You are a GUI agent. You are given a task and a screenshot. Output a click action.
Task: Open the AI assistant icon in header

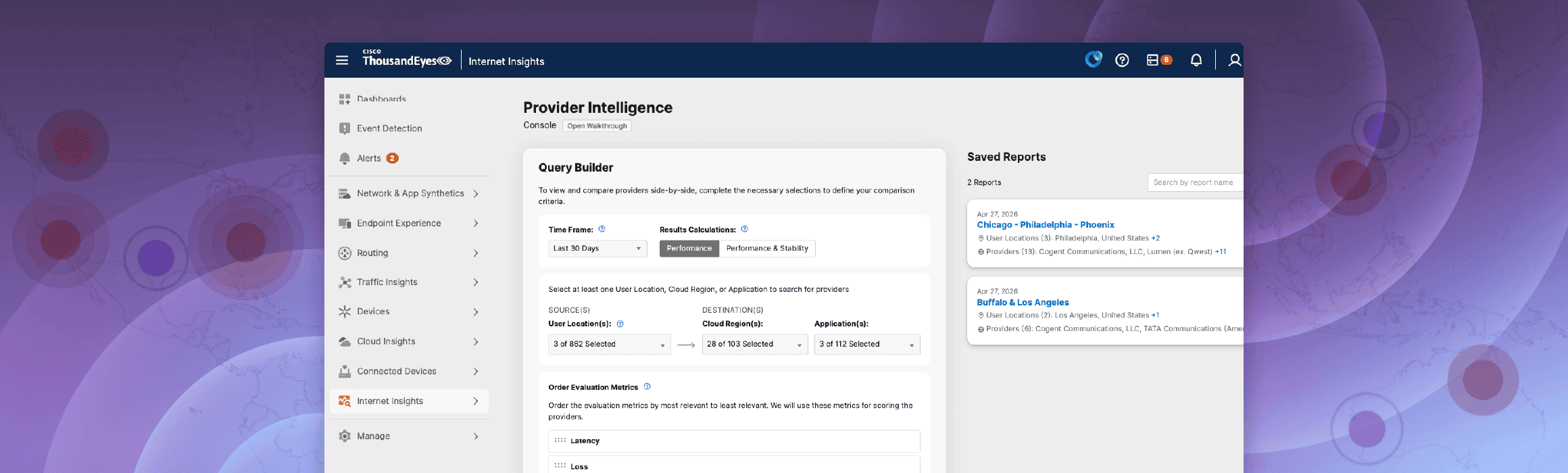click(x=1093, y=59)
